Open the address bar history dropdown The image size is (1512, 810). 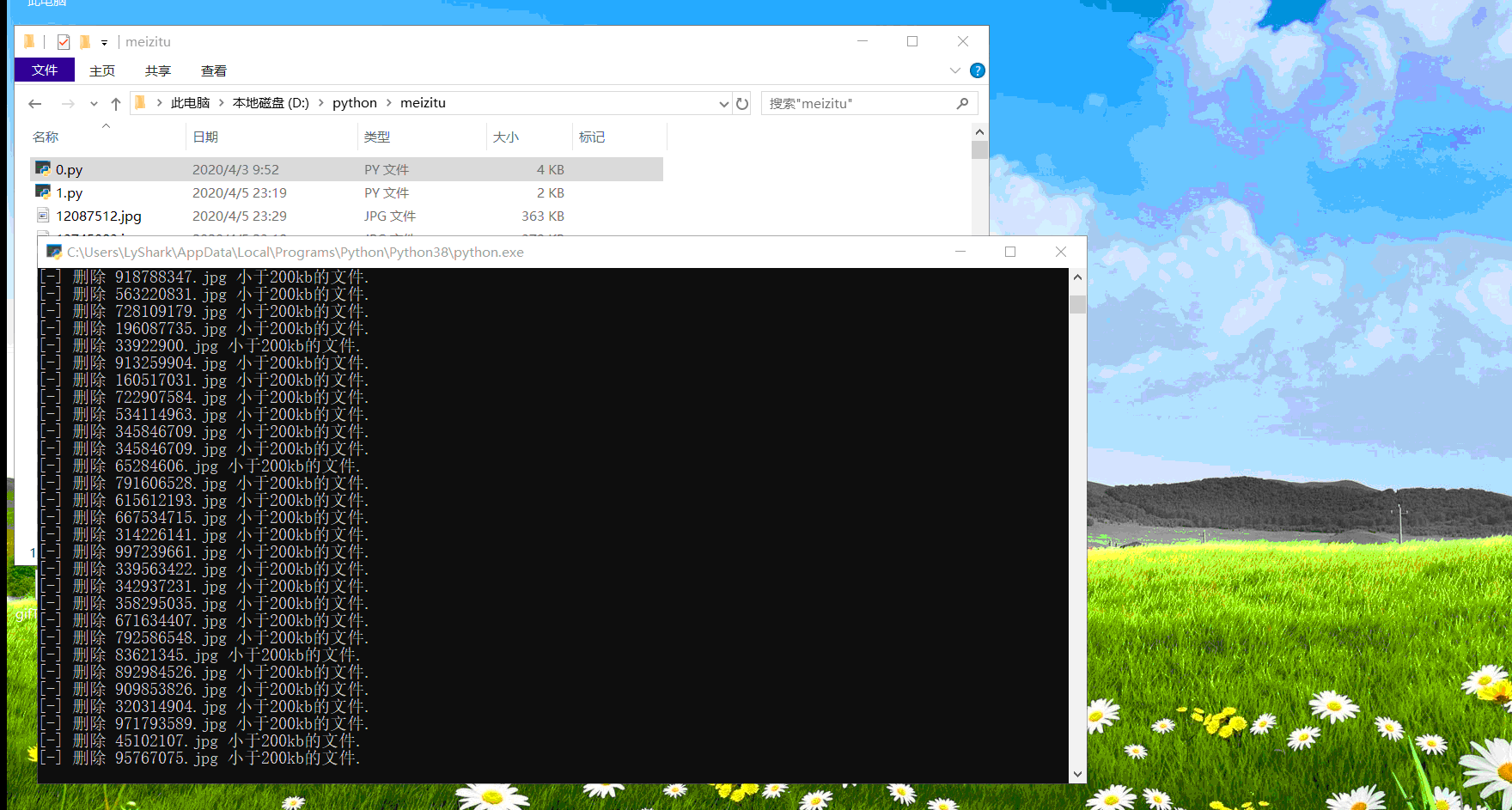click(x=723, y=104)
